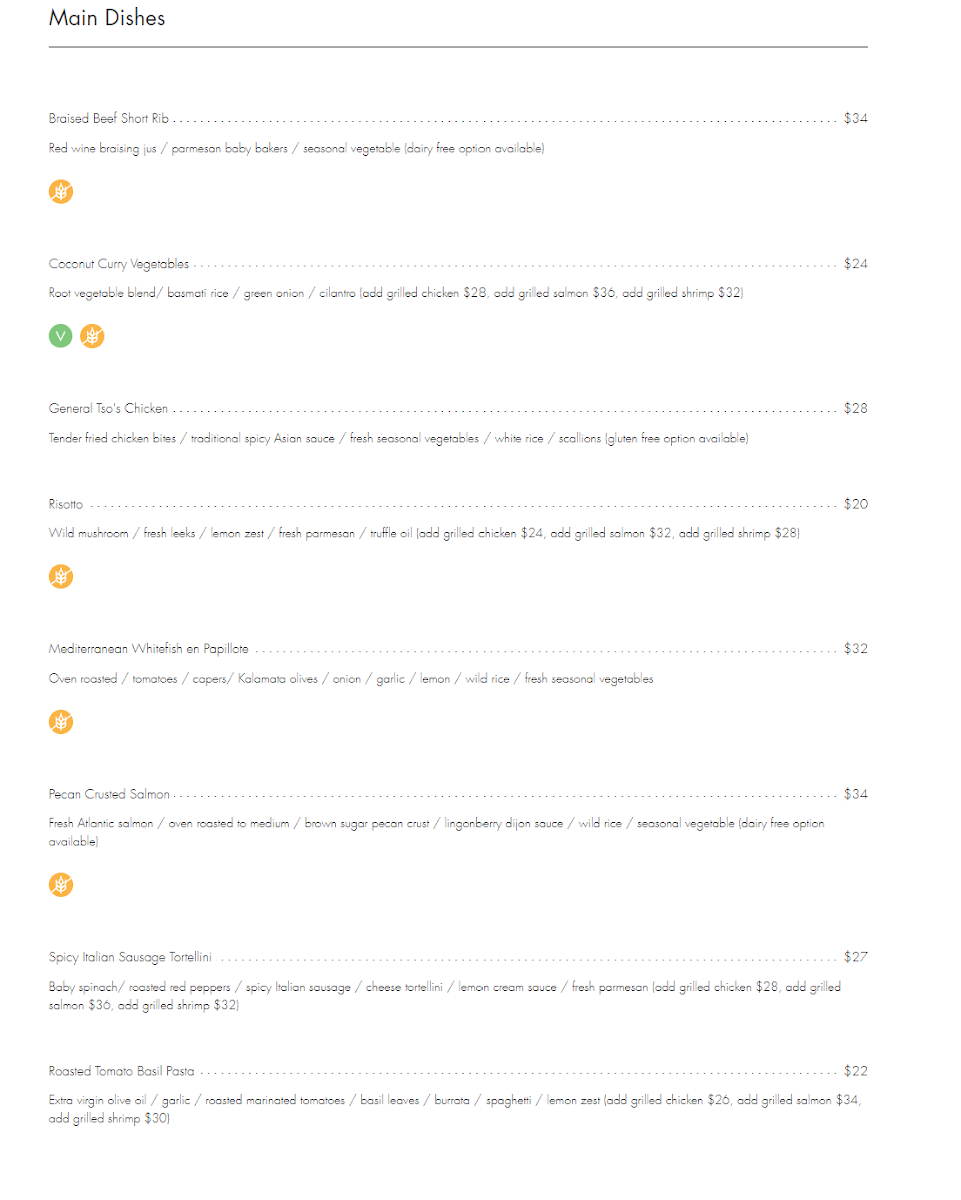
Task: Select the Braised Beef Short Rib title
Action: (109, 118)
